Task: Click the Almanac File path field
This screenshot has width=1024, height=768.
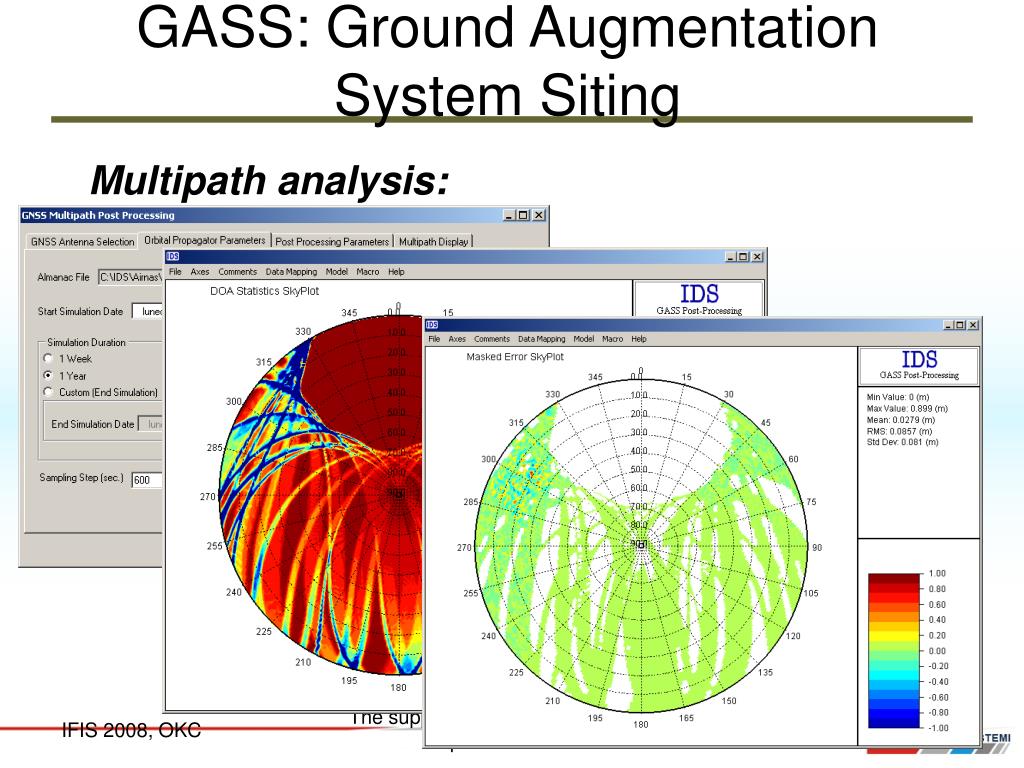Action: coord(130,277)
